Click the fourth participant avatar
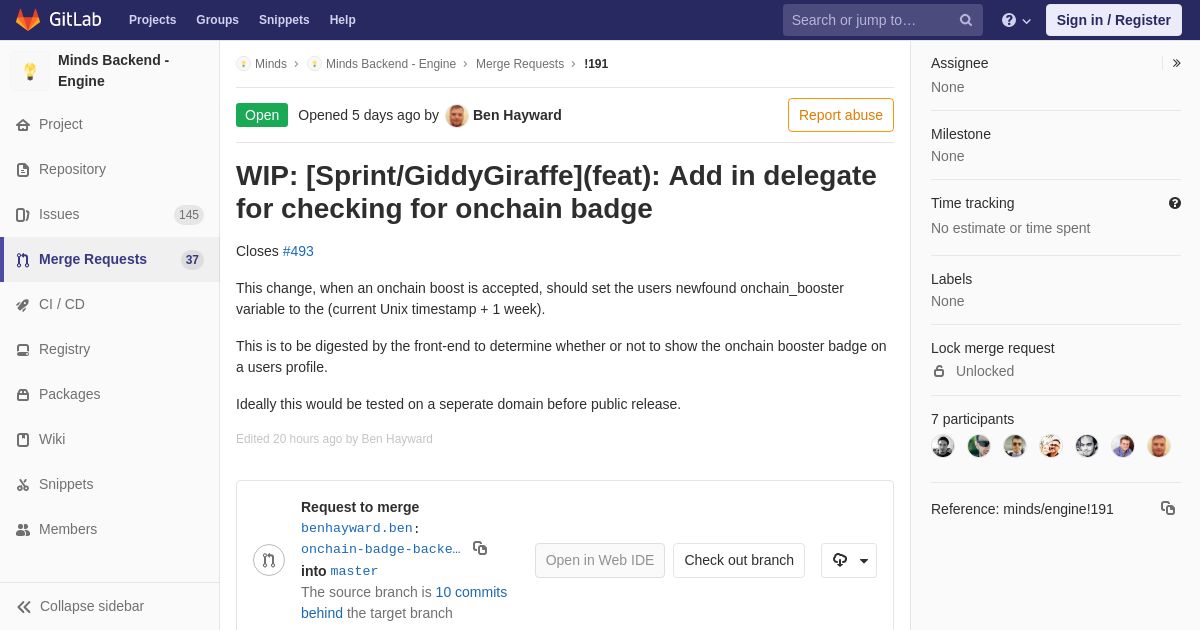 coord(1051,446)
